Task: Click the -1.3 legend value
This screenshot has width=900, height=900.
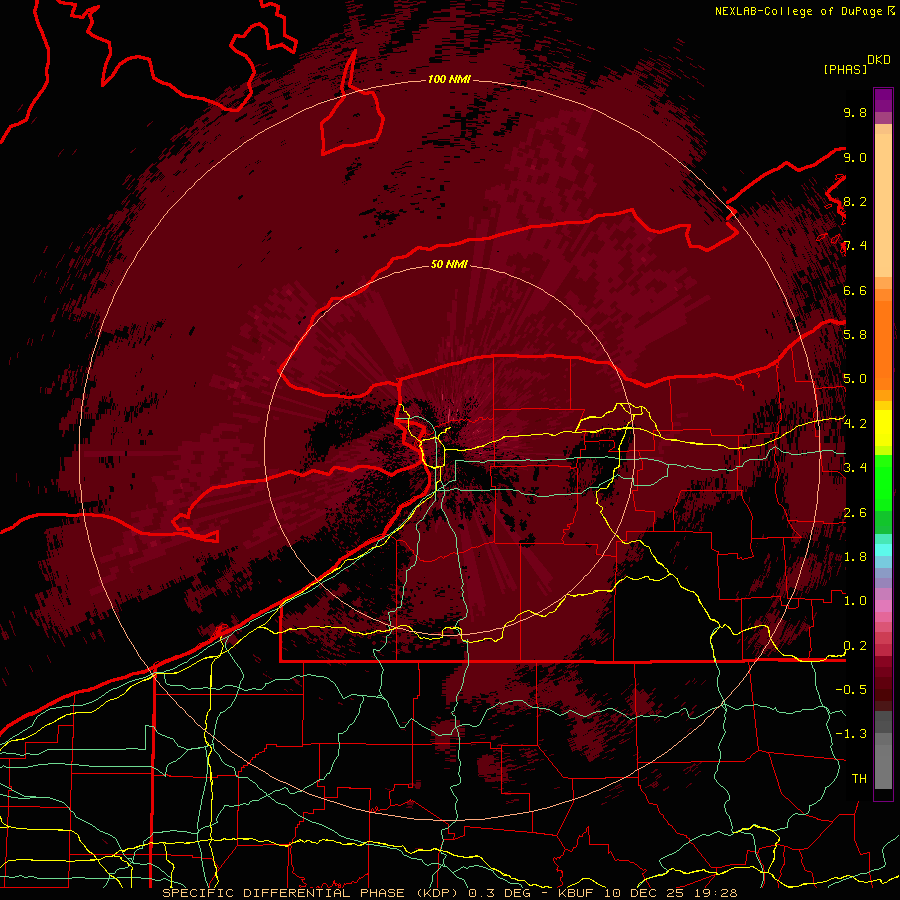Action: 851,734
